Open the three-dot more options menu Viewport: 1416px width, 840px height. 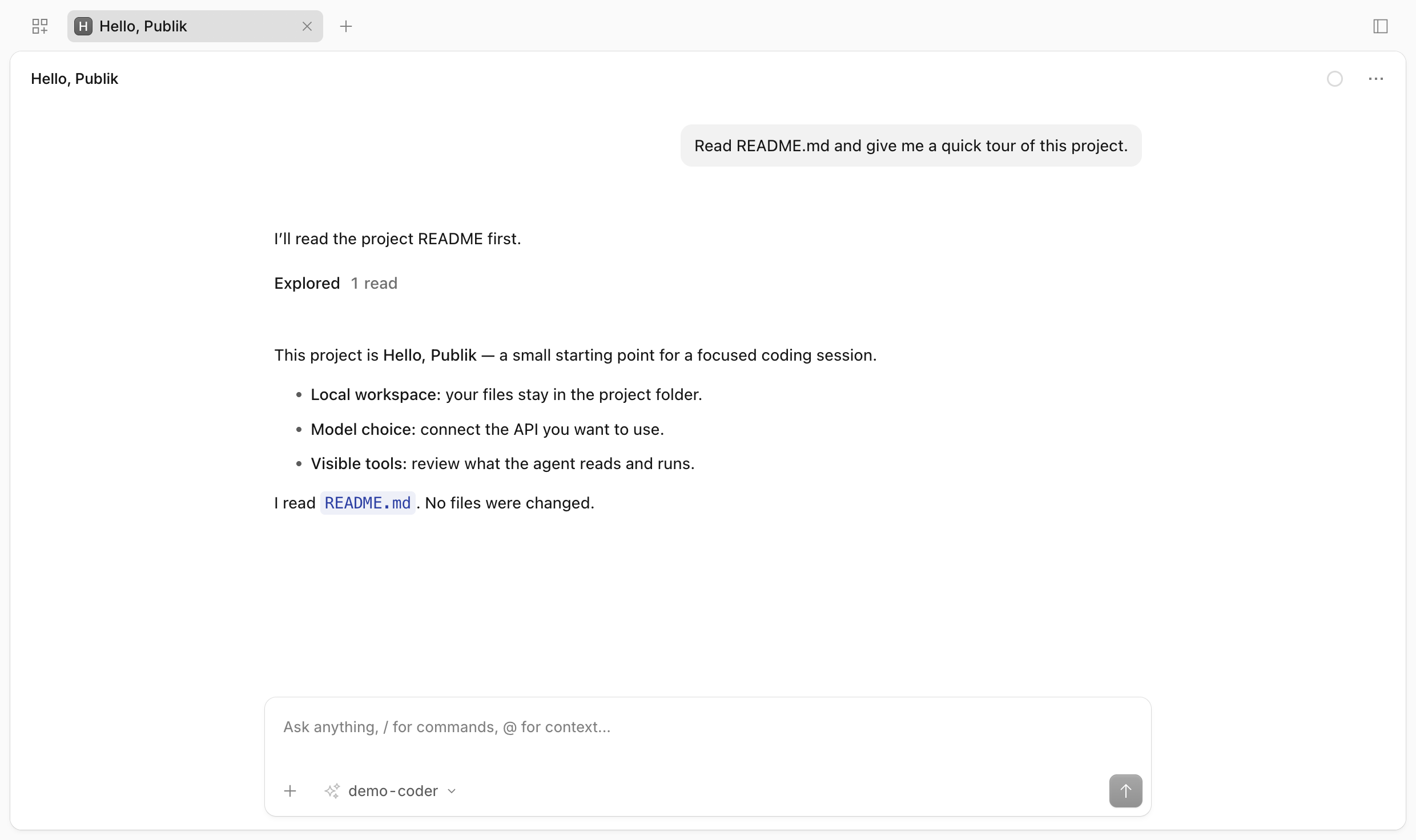1376,79
